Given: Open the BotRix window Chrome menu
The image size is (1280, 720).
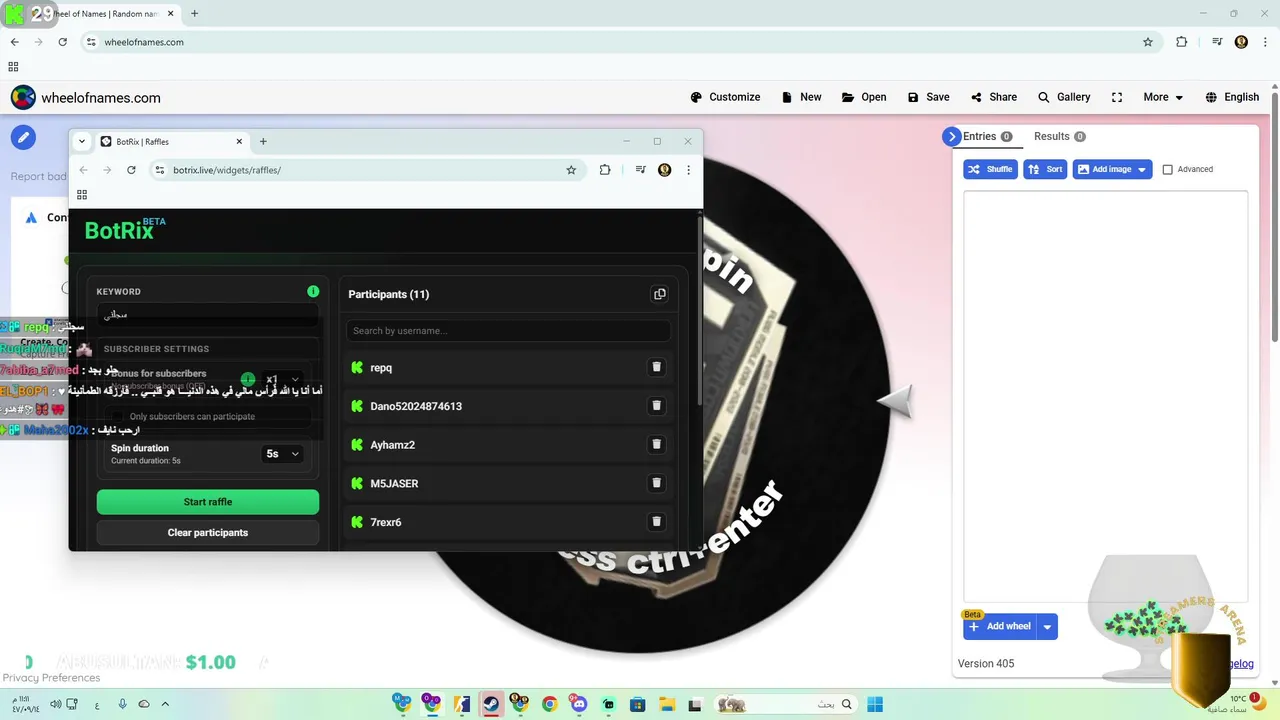Looking at the screenshot, I should (688, 170).
